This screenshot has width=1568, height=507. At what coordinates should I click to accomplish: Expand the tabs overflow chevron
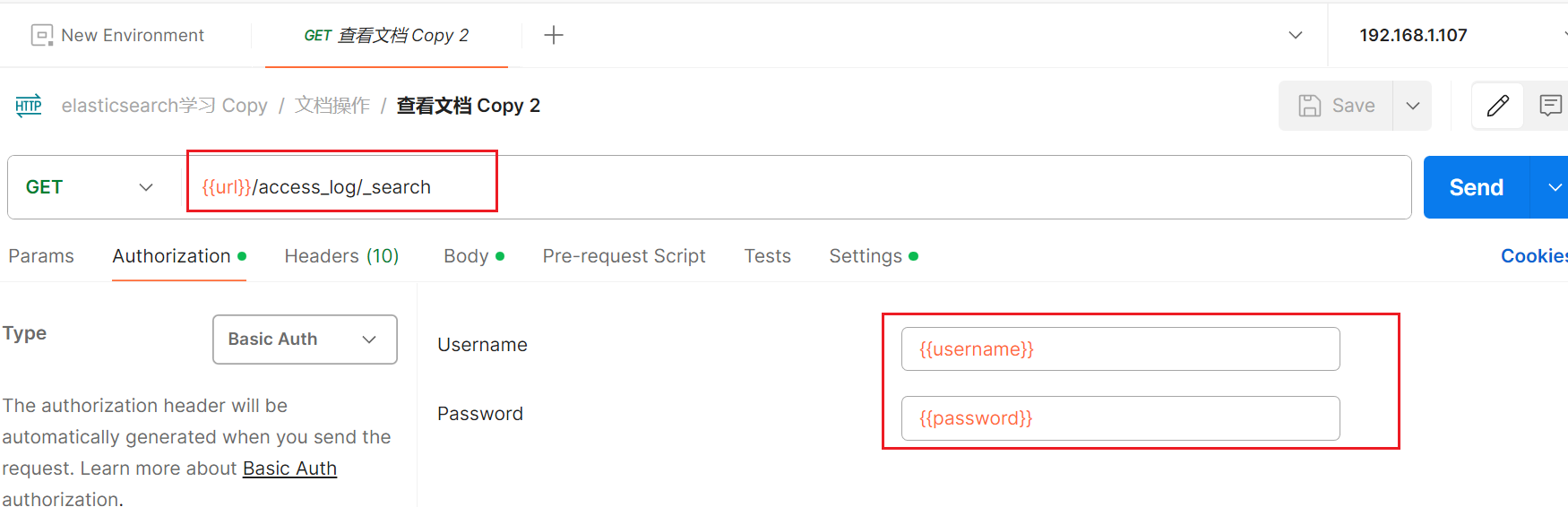[x=1295, y=35]
